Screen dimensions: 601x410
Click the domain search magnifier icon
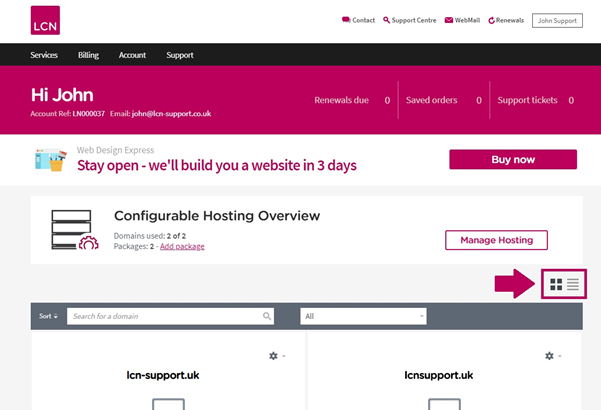pyautogui.click(x=267, y=316)
